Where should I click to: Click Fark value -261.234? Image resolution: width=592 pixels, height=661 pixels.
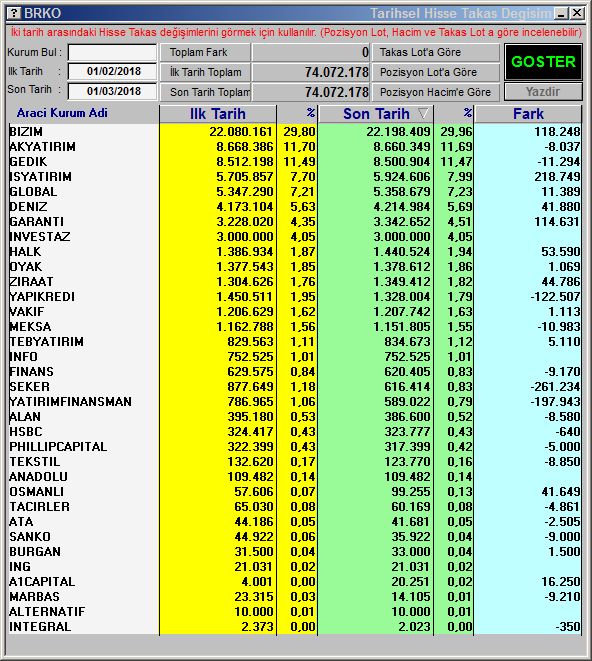[556, 387]
